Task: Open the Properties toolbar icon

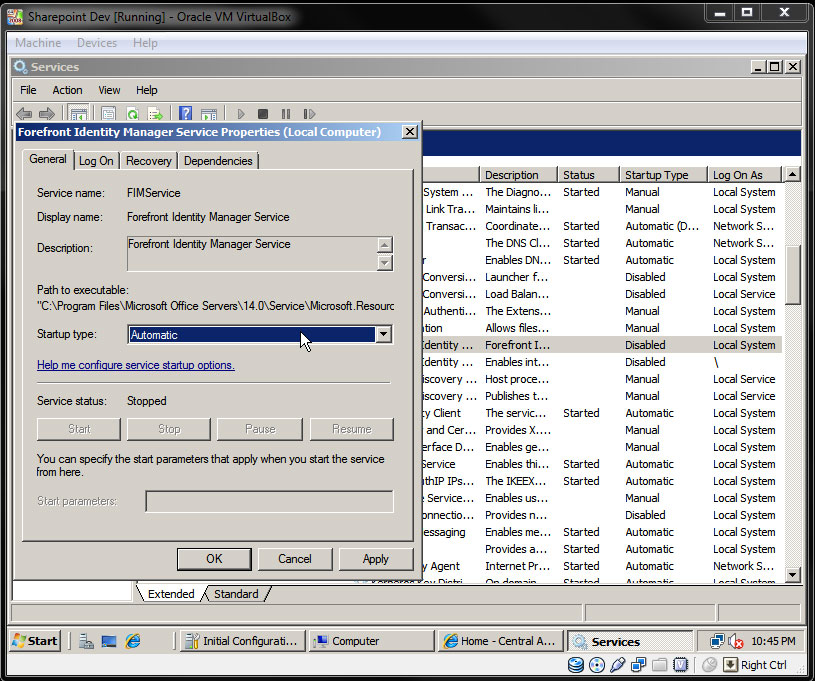Action: 108,113
